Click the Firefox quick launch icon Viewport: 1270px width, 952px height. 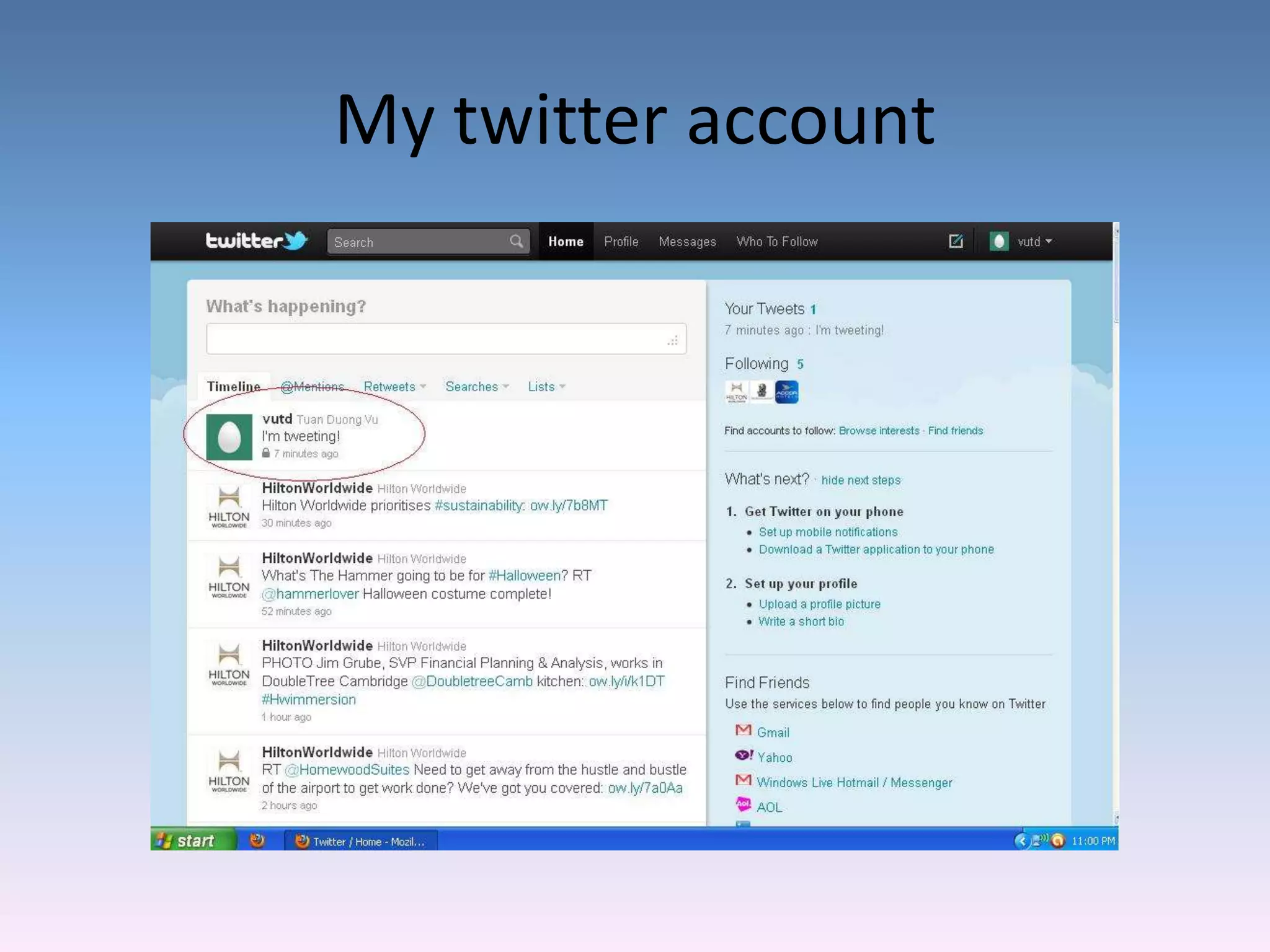click(x=257, y=840)
